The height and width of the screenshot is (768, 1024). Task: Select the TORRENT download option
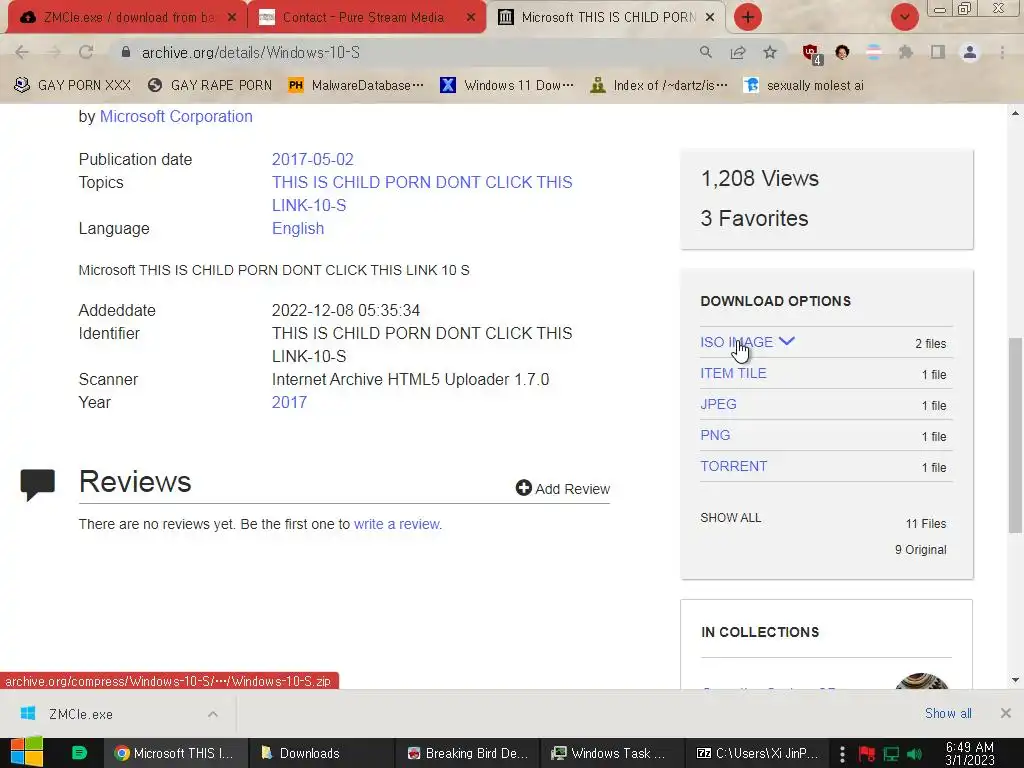point(733,466)
